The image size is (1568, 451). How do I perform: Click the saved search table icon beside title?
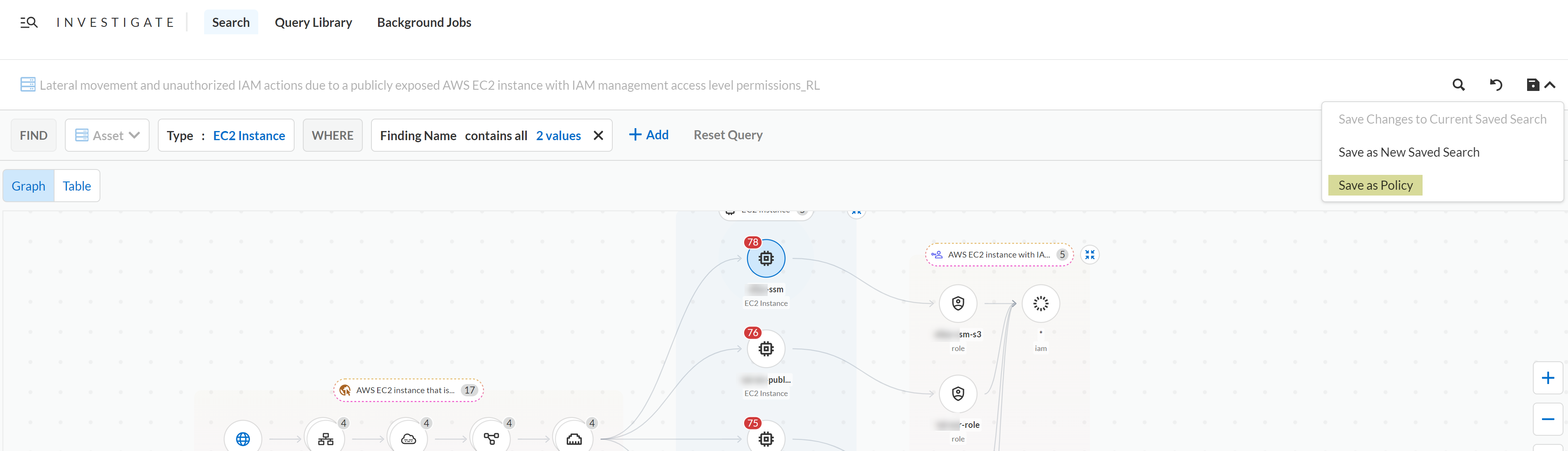(28, 85)
